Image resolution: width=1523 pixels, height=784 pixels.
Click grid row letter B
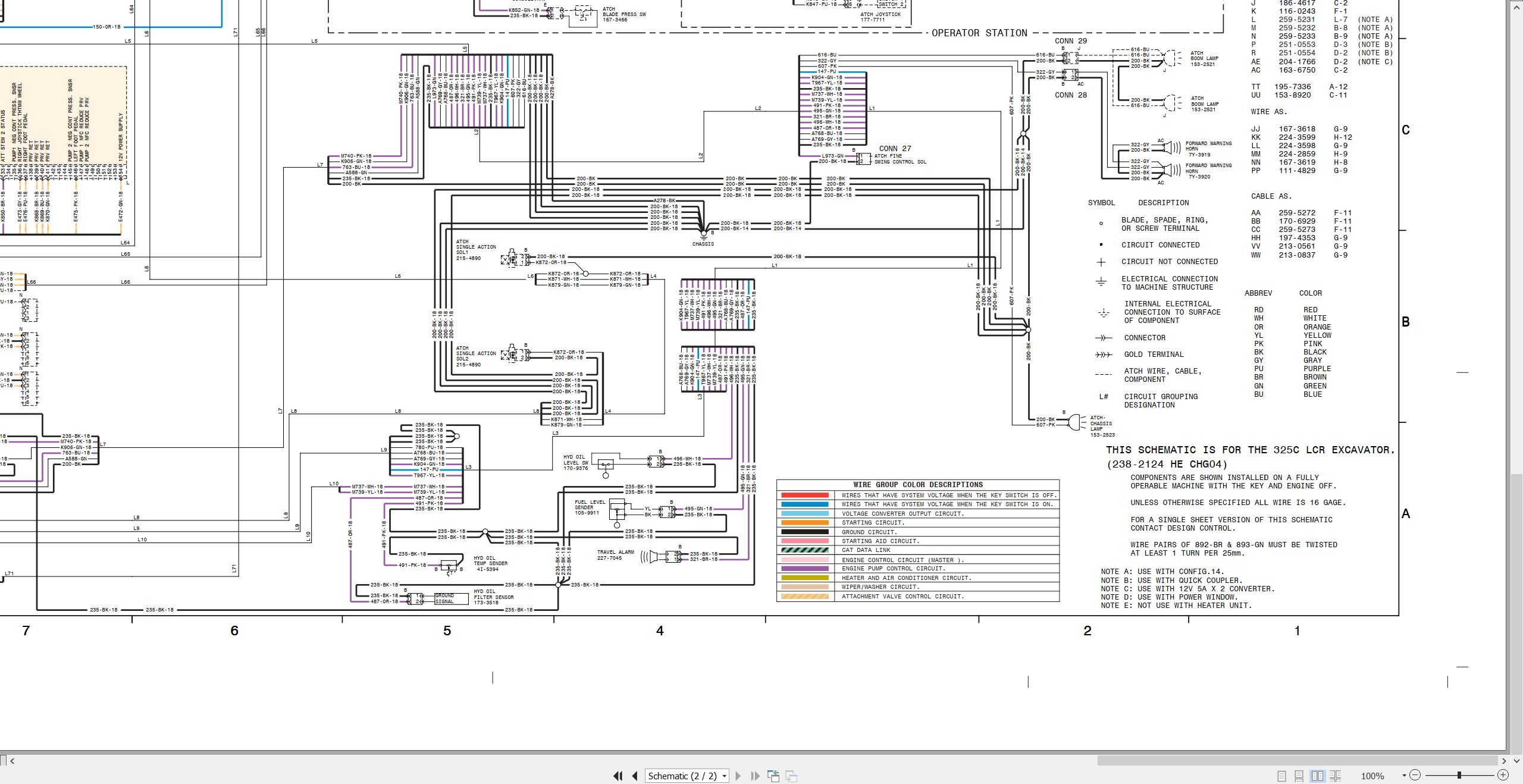(1406, 322)
